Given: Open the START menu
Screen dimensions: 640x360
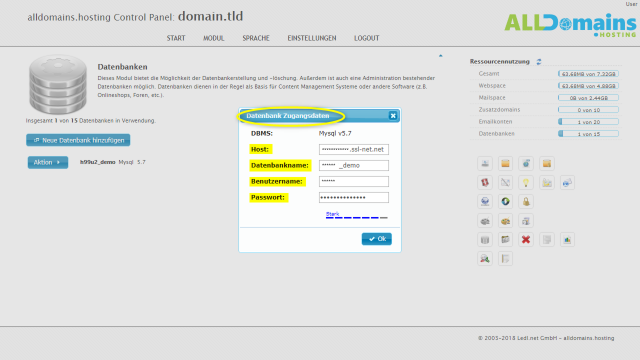Looking at the screenshot, I should (176, 38).
